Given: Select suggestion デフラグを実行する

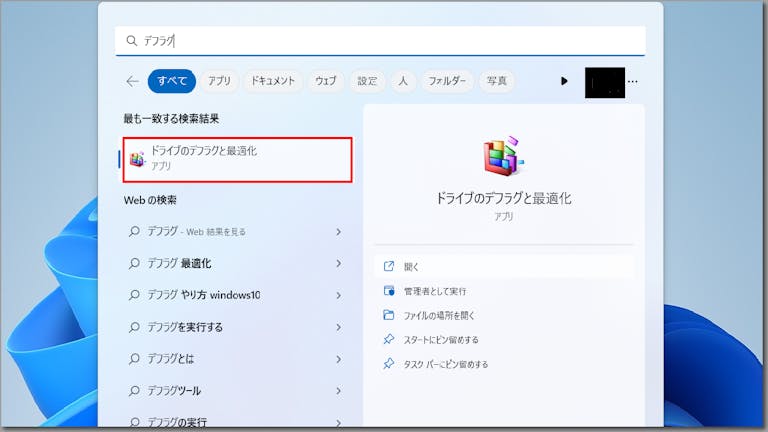Looking at the screenshot, I should (x=235, y=327).
